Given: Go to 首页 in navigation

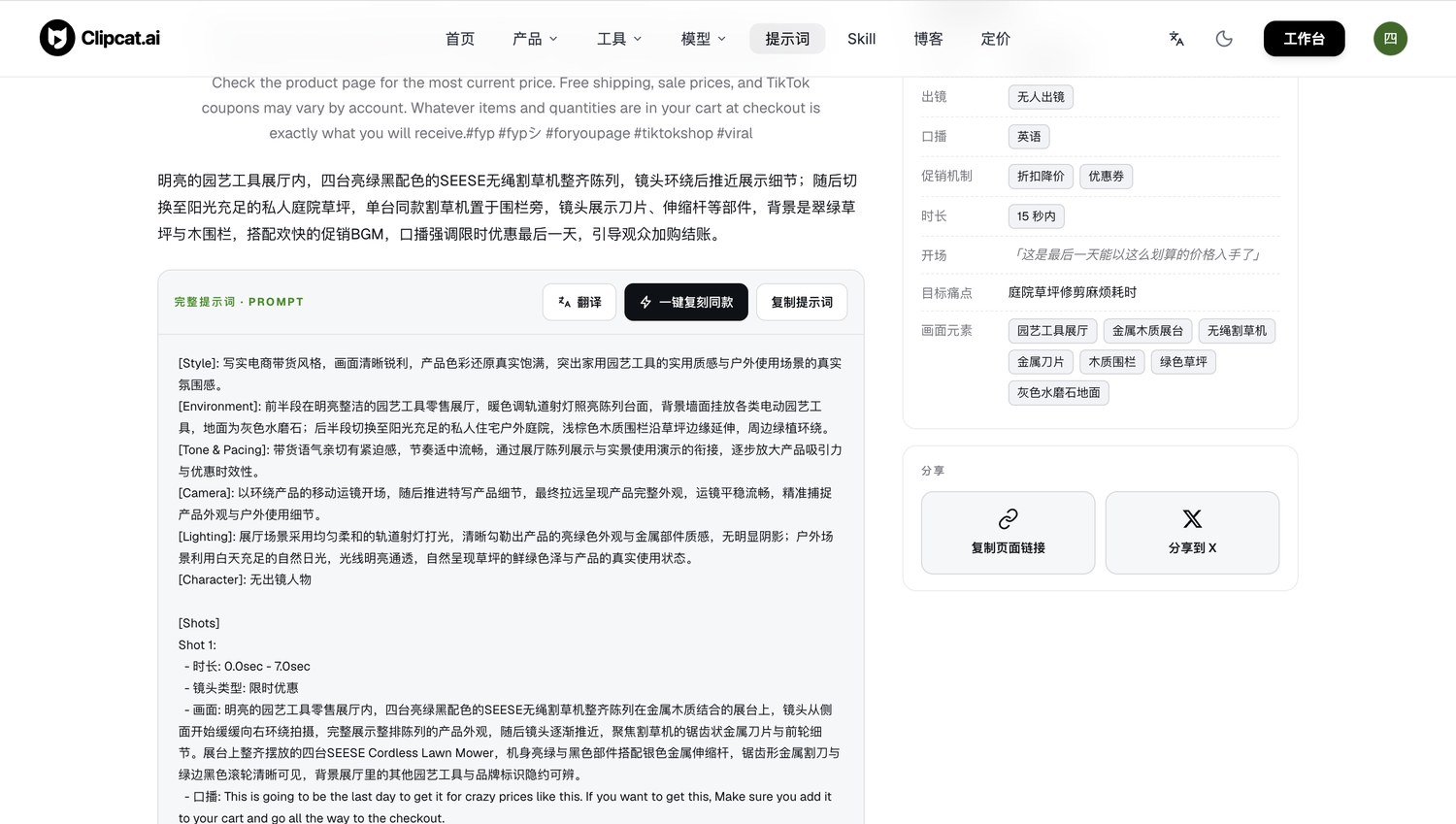Looking at the screenshot, I should coord(460,39).
